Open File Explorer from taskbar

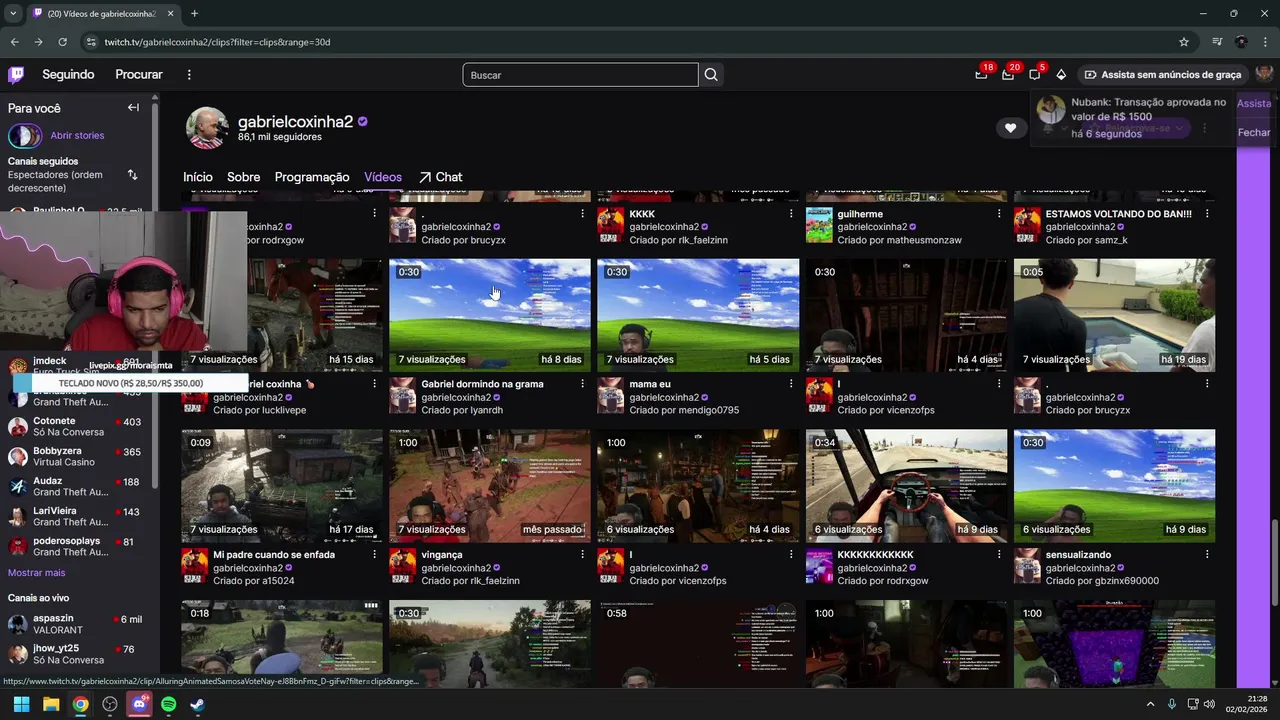tap(51, 704)
